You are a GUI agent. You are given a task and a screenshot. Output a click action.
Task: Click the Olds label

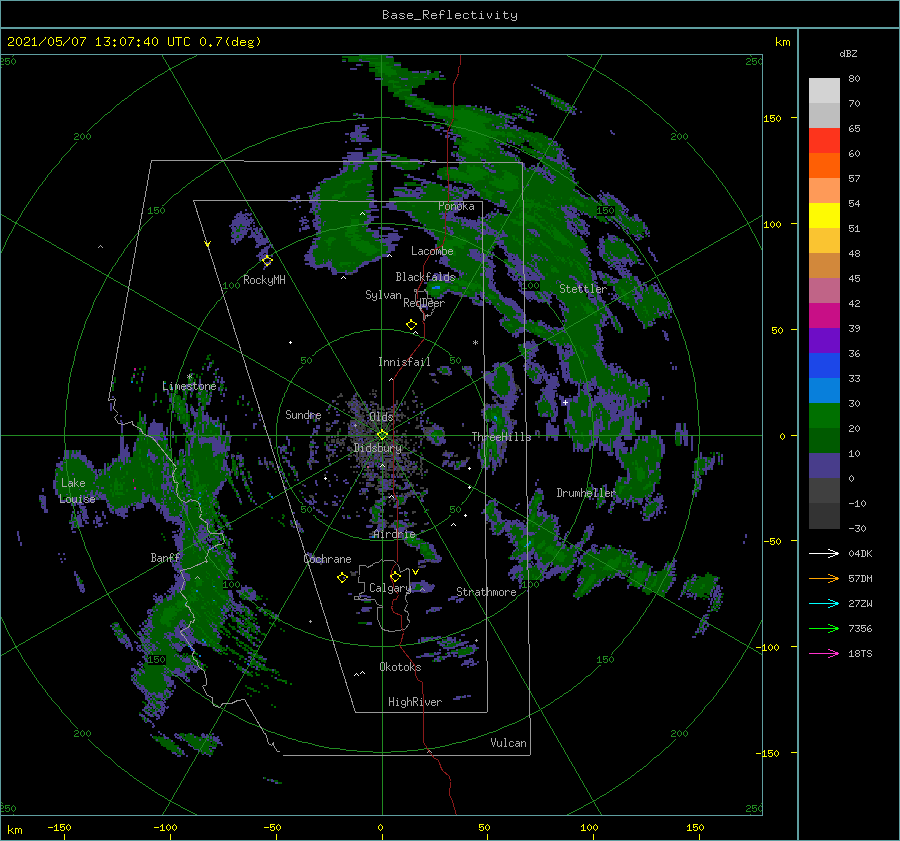click(x=381, y=417)
